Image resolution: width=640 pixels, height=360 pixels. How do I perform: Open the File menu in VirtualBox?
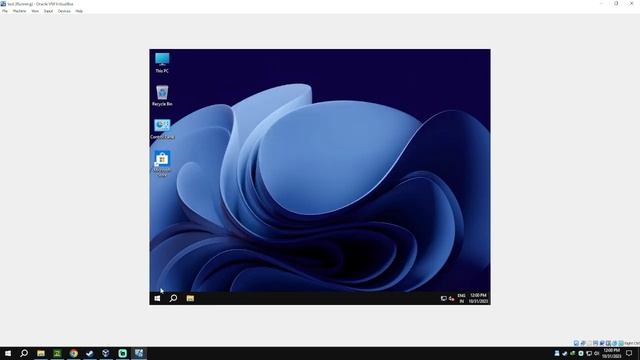[x=5, y=11]
